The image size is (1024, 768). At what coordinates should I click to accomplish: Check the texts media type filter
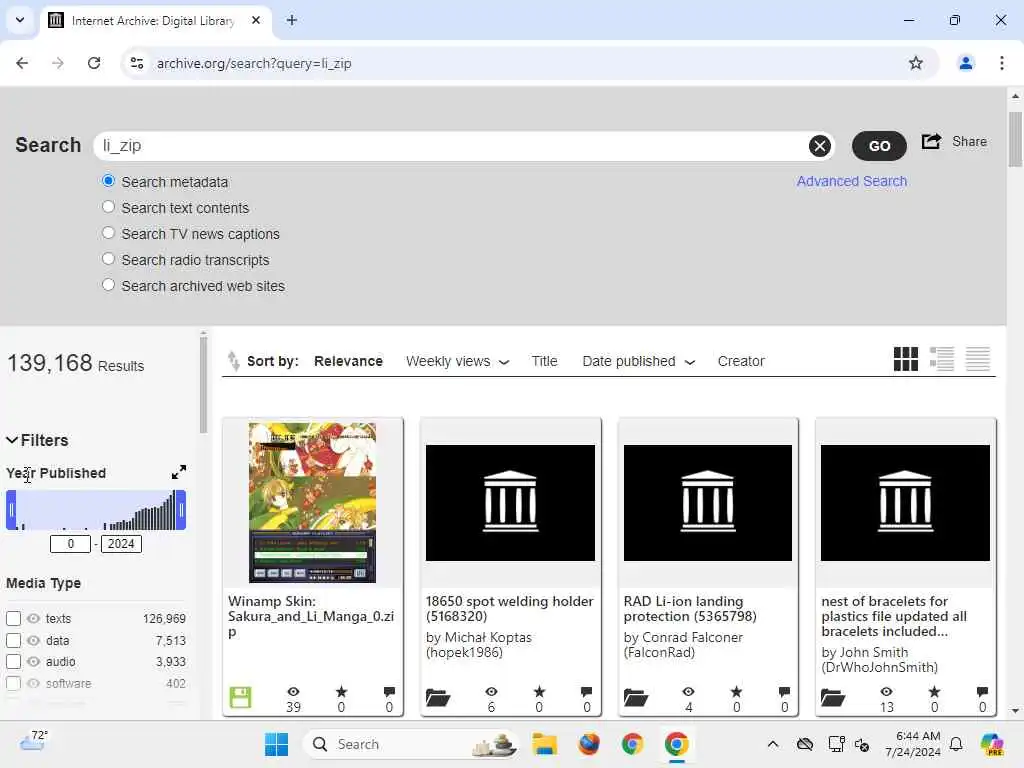click(13, 618)
